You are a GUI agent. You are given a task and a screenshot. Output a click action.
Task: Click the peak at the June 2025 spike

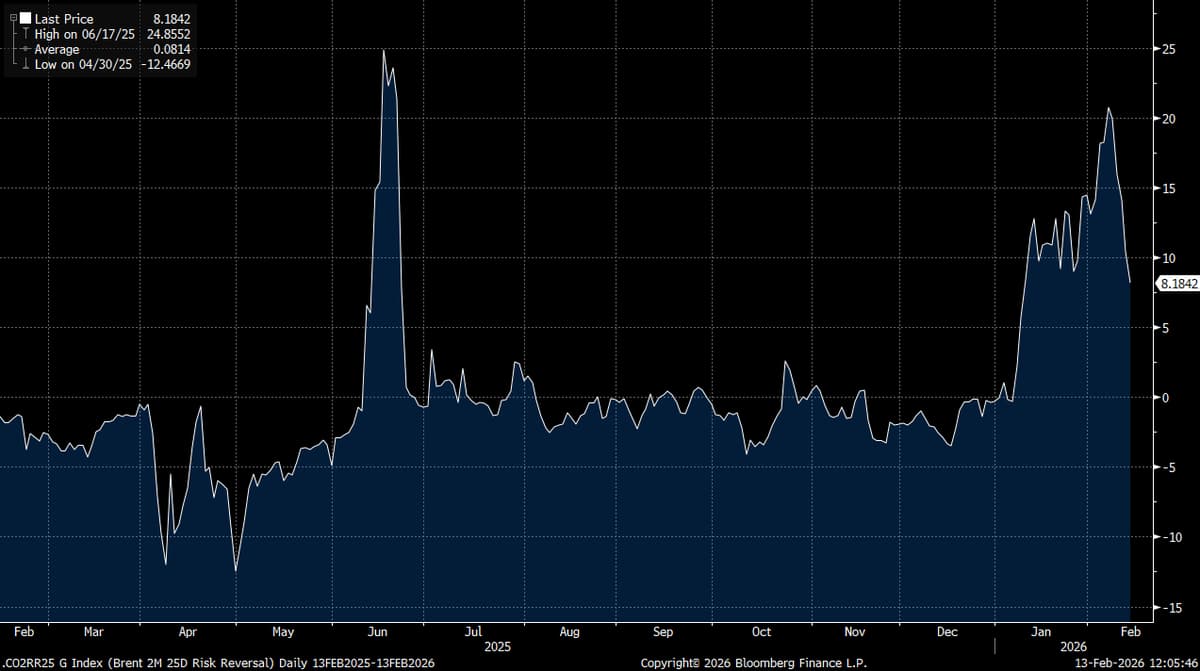tap(385, 48)
